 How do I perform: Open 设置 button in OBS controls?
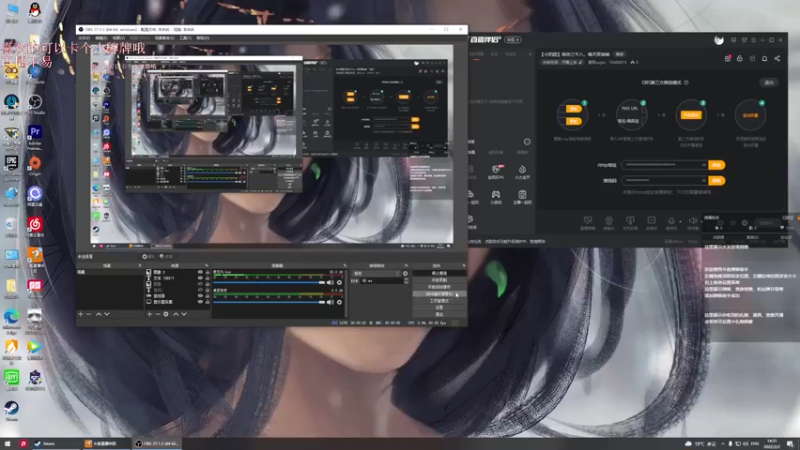pos(439,308)
